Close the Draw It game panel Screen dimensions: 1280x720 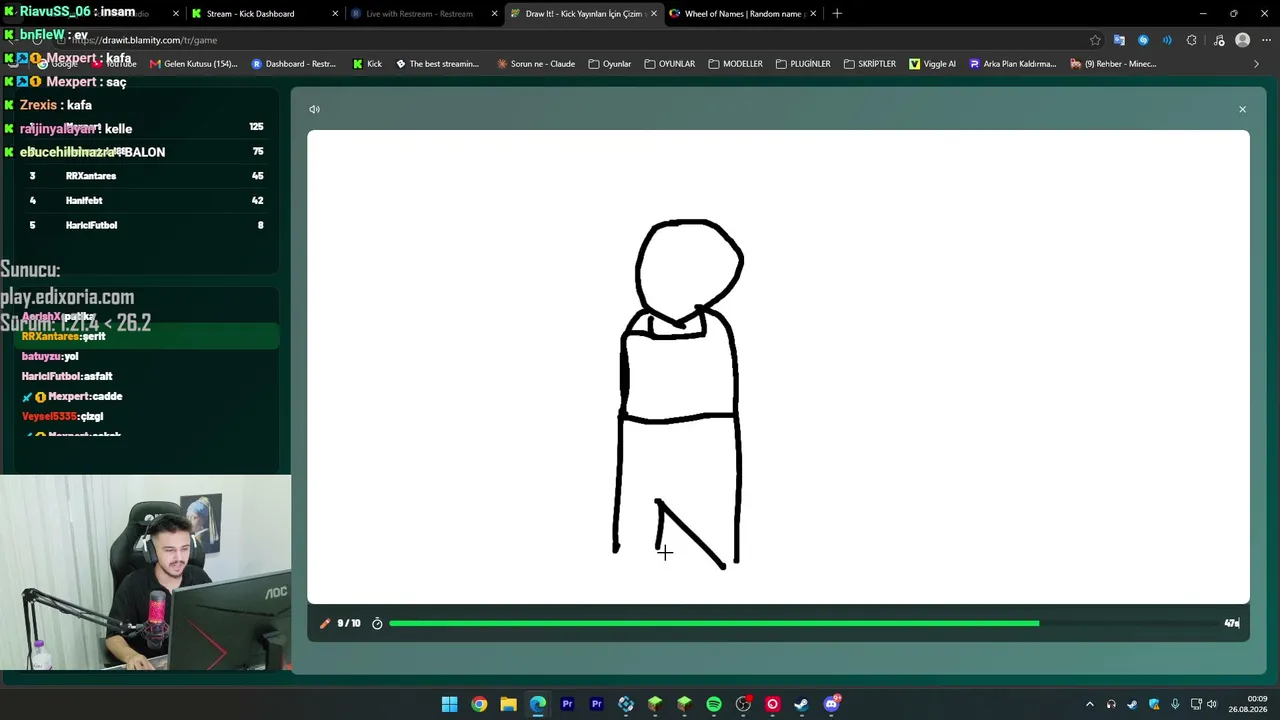(x=1242, y=109)
